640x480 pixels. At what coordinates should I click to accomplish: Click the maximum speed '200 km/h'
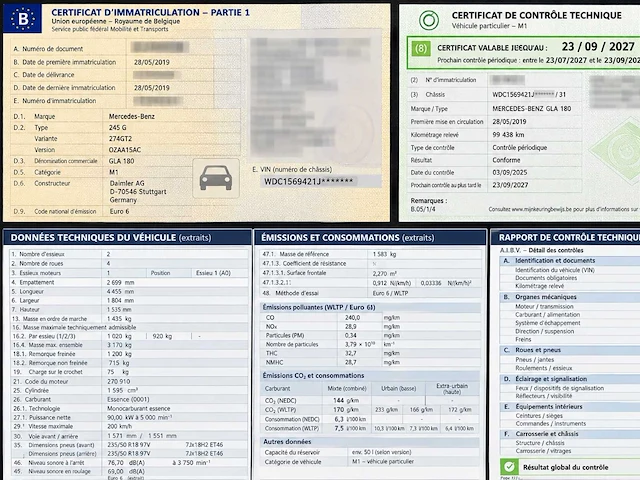coord(120,426)
